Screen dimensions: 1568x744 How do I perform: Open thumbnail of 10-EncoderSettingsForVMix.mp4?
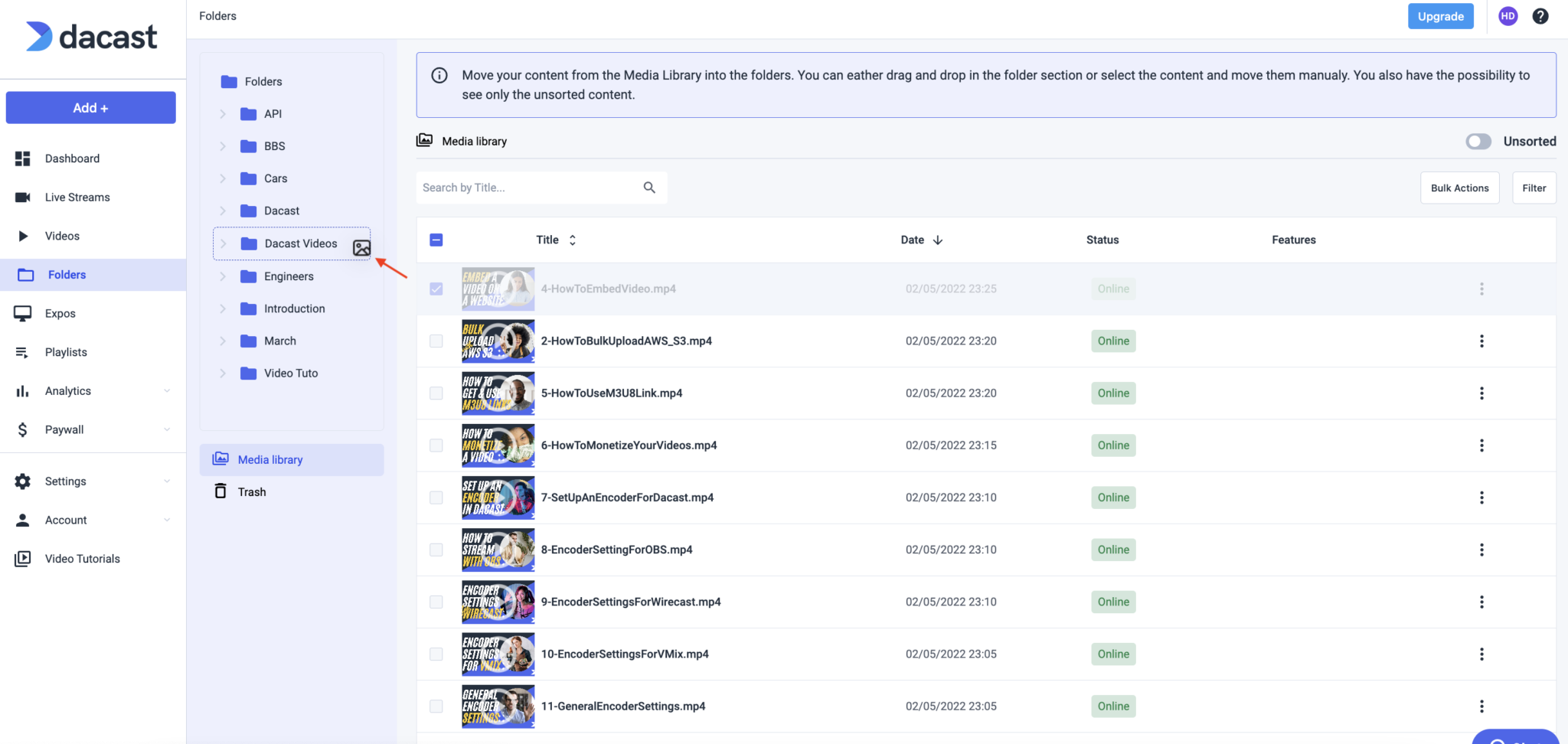coord(498,654)
